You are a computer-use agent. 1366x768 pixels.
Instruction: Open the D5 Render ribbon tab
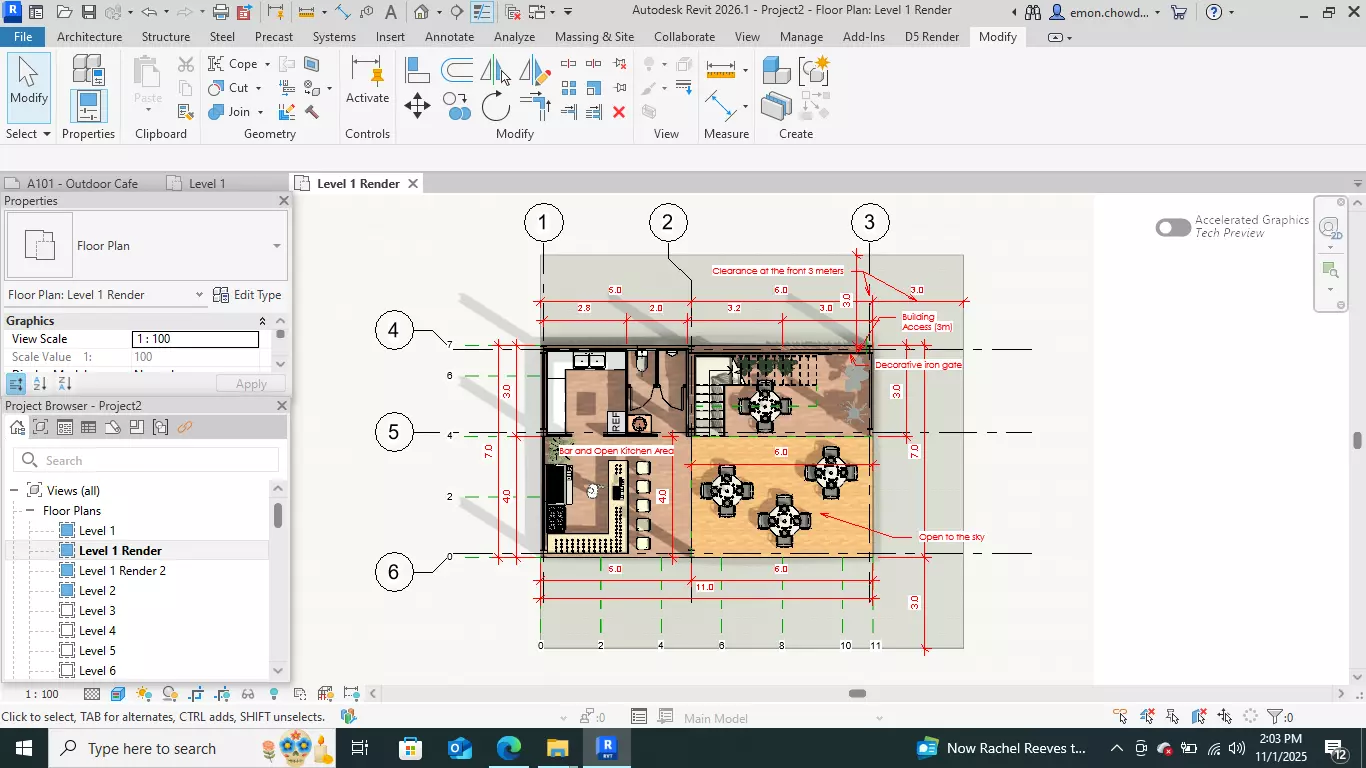tap(932, 37)
